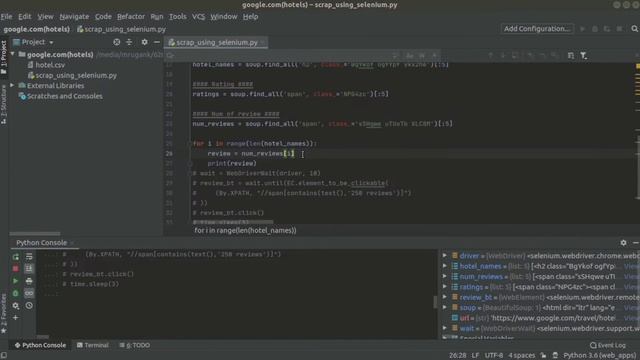This screenshot has width=640, height=360.
Task: Open the Terminal tool window
Action: point(93,345)
